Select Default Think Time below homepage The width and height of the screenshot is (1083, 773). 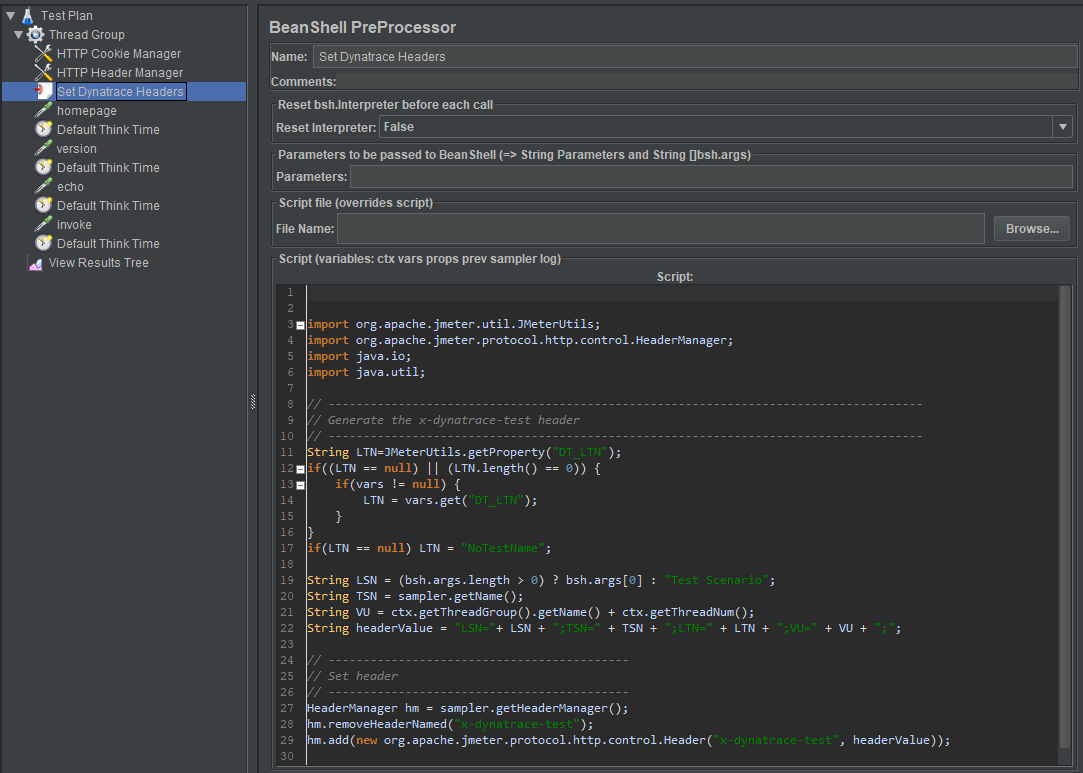click(x=108, y=129)
